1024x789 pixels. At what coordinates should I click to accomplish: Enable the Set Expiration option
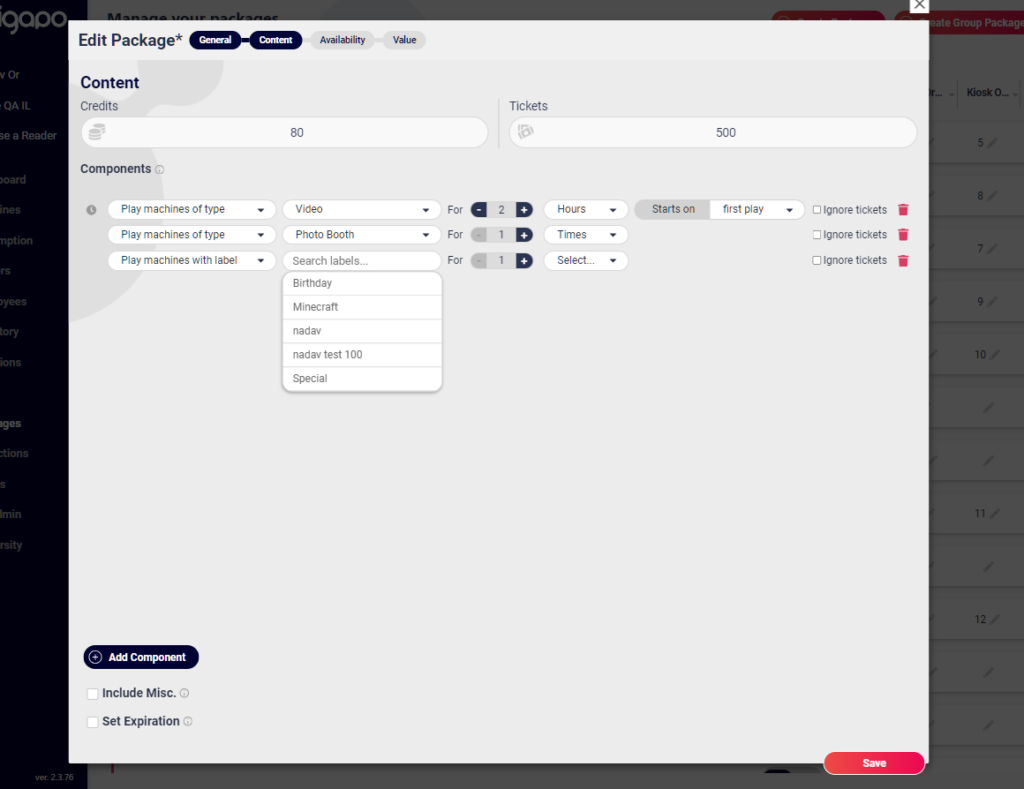click(x=92, y=721)
